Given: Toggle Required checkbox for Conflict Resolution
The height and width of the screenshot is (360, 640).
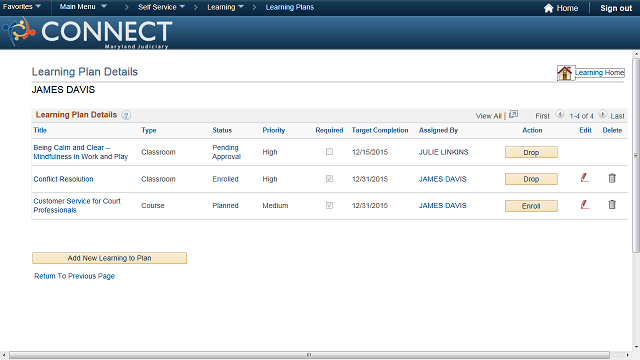Looking at the screenshot, I should pos(329,179).
